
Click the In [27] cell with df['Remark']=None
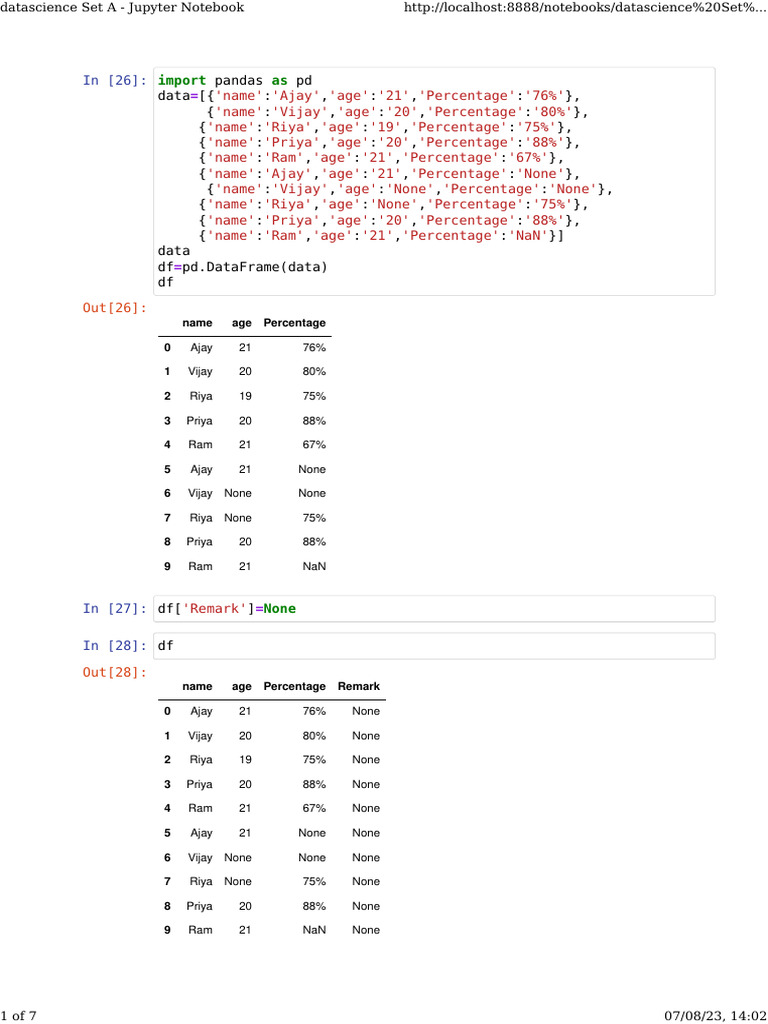pos(434,609)
